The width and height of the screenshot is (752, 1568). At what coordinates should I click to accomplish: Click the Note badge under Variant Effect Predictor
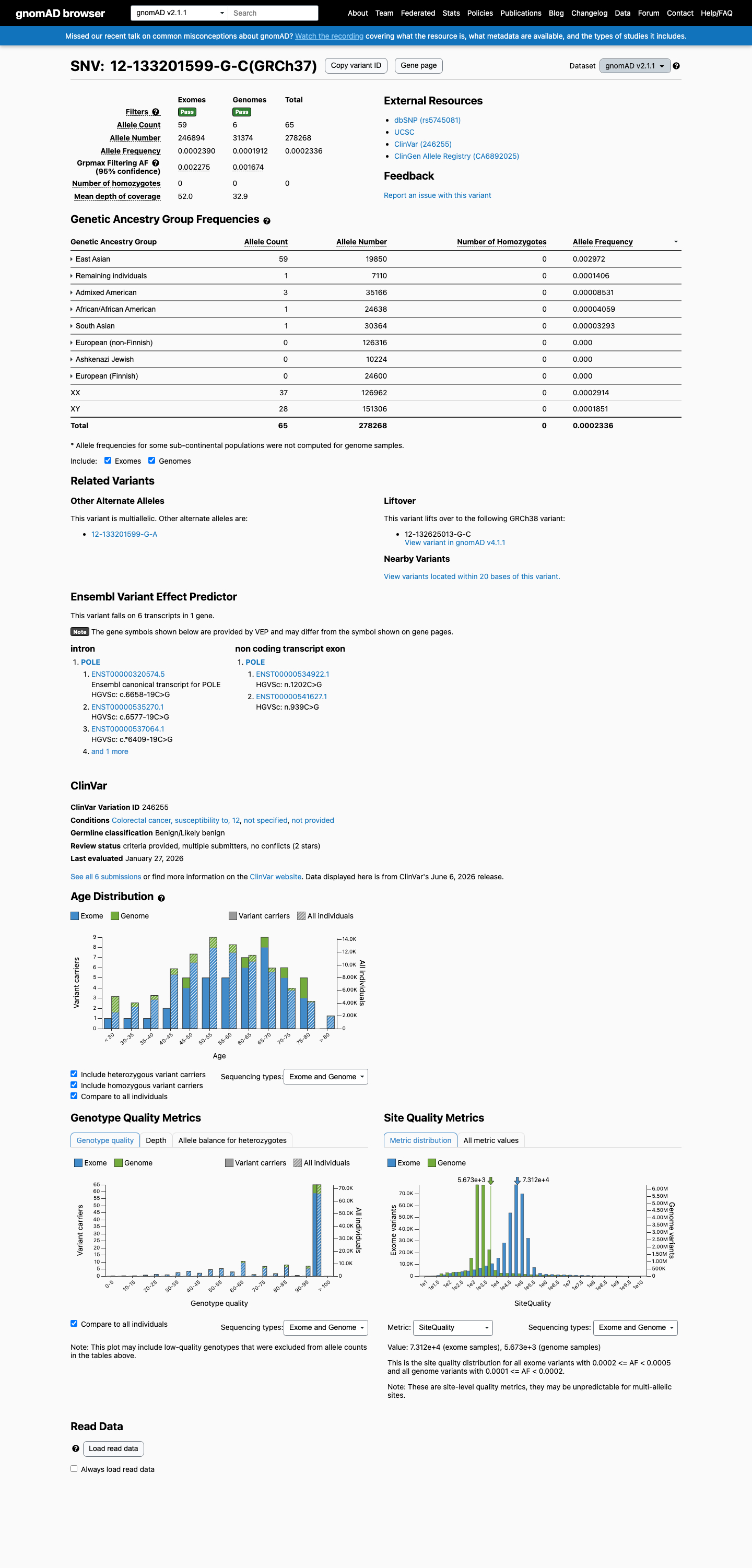pos(80,632)
